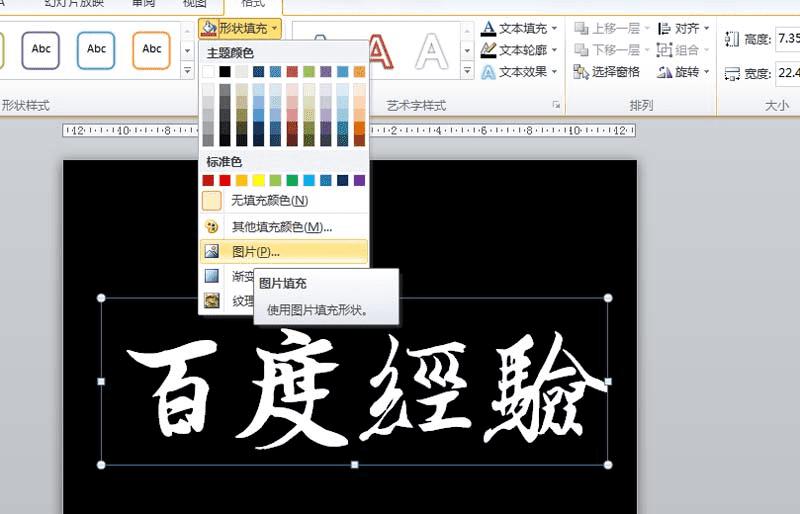The height and width of the screenshot is (514, 800).
Task: Open the Selection Pane 选择窗格
Action: [607, 72]
